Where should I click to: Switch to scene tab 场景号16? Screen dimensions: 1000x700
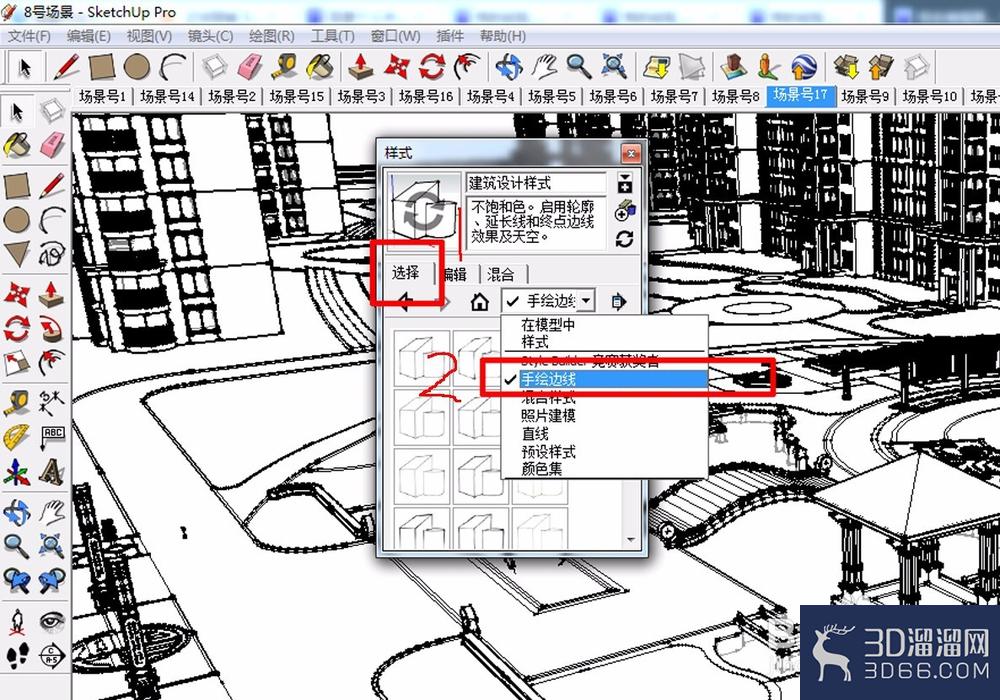pos(425,96)
